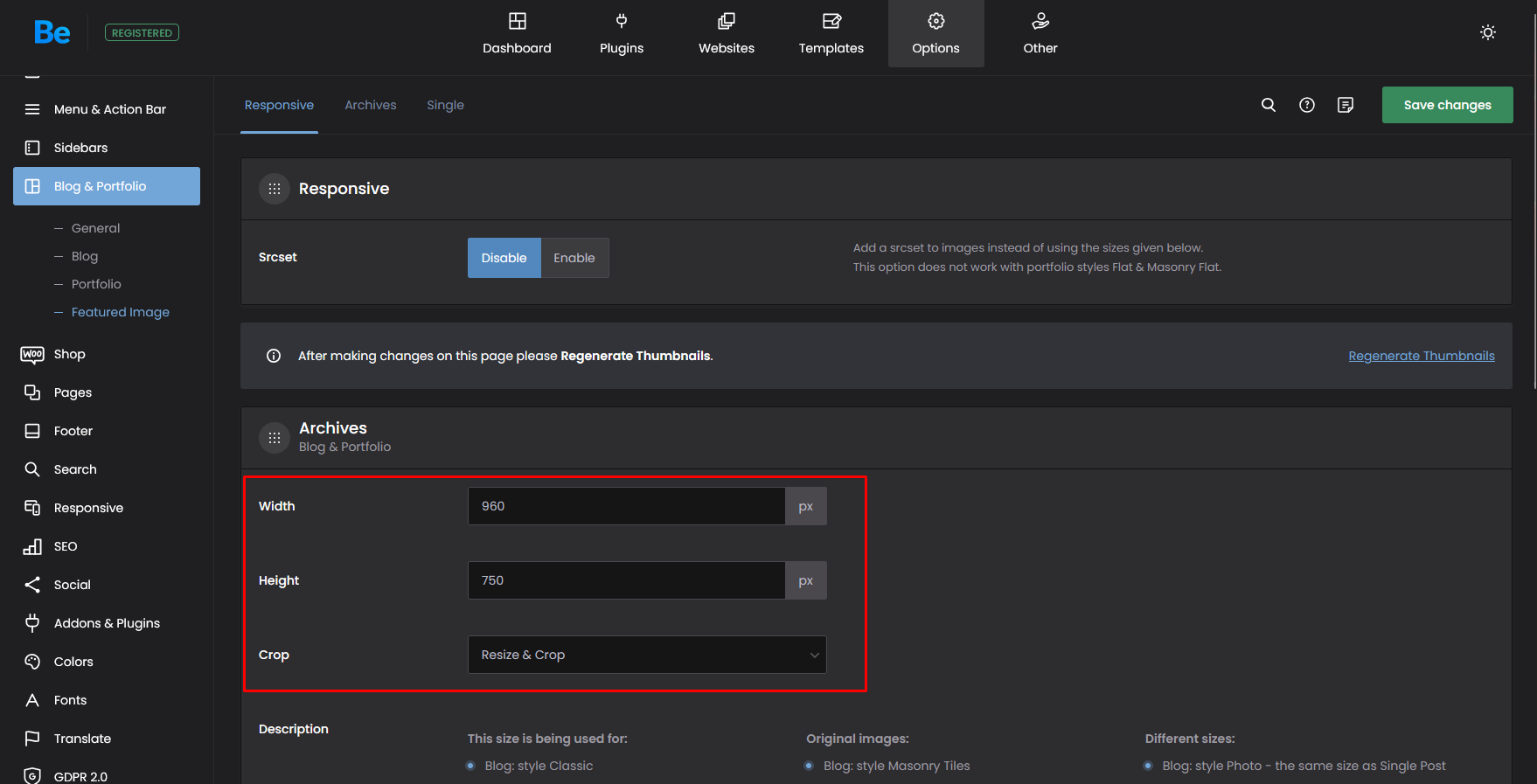Open help question mark icon

click(1307, 105)
